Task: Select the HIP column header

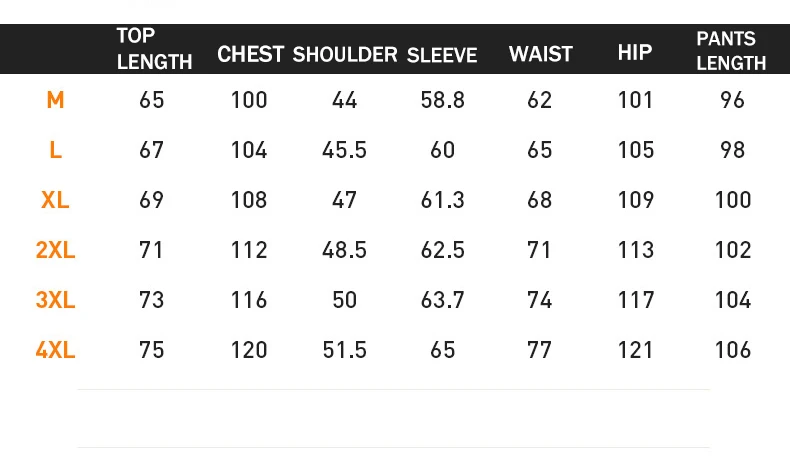Action: click(635, 52)
